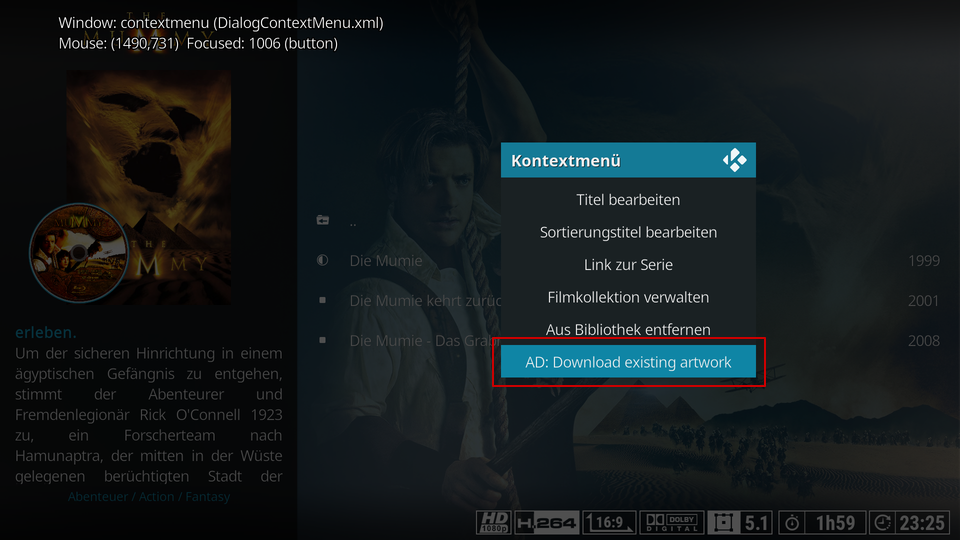Select Titel bearbeiten from the context menu
This screenshot has width=960, height=540.
point(628,200)
